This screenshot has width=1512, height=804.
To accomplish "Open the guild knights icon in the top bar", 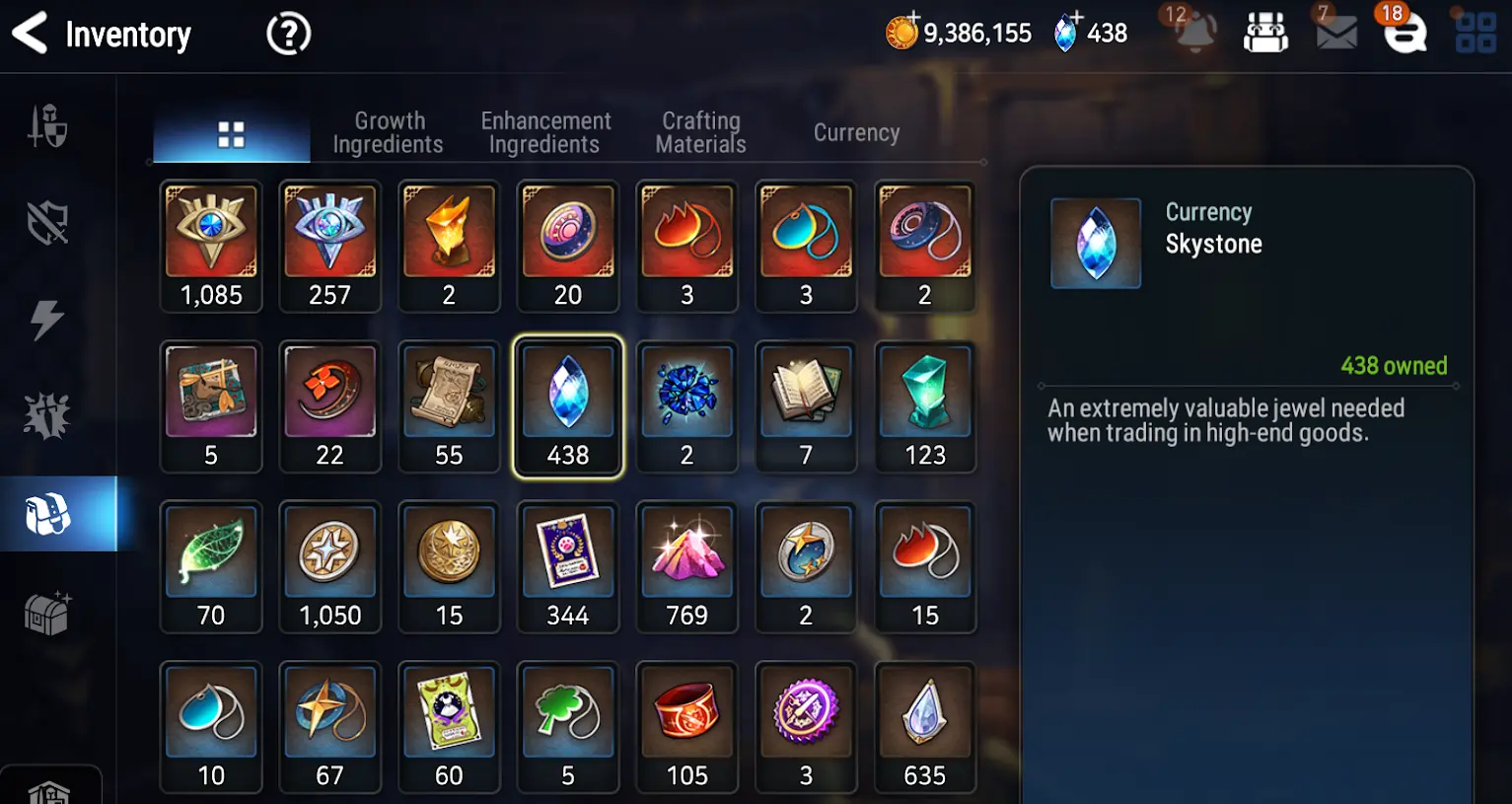I will 1265,34.
